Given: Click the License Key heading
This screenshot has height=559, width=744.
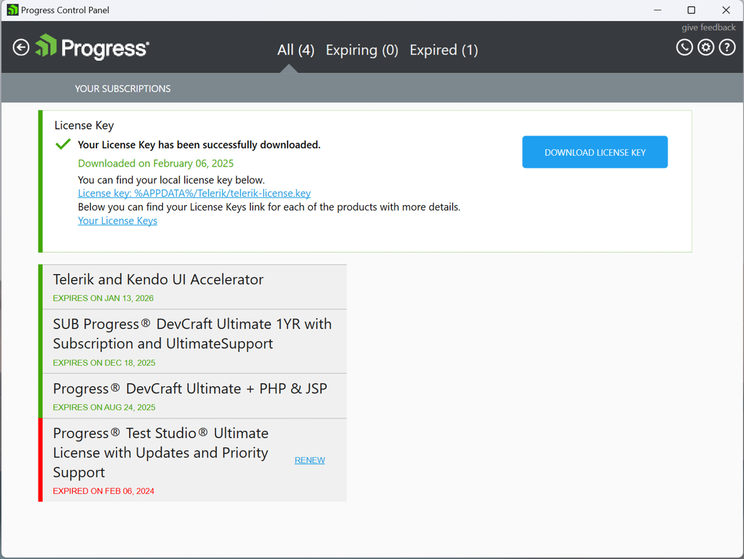Looking at the screenshot, I should click(84, 125).
